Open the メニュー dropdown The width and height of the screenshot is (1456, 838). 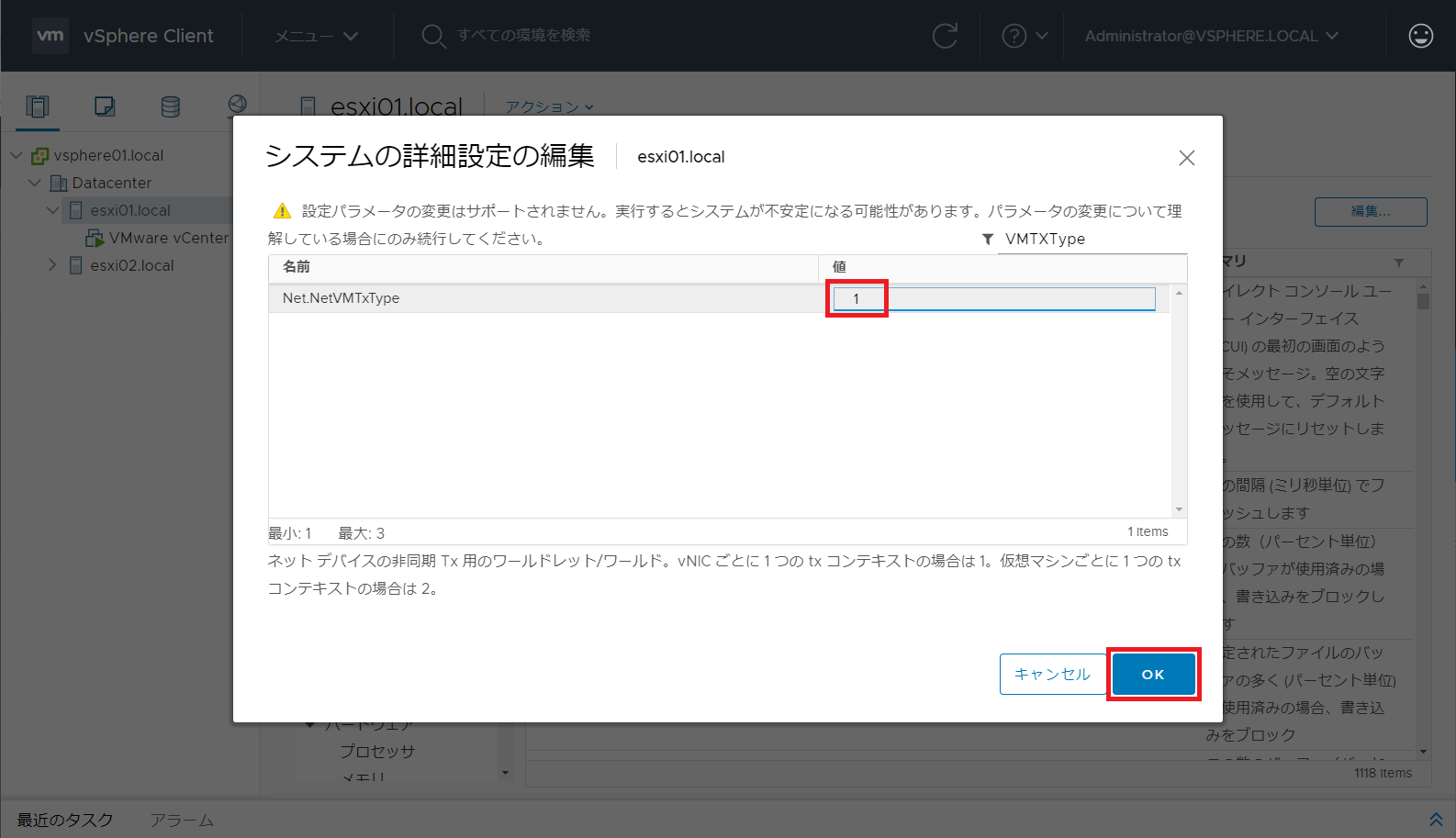[x=316, y=36]
